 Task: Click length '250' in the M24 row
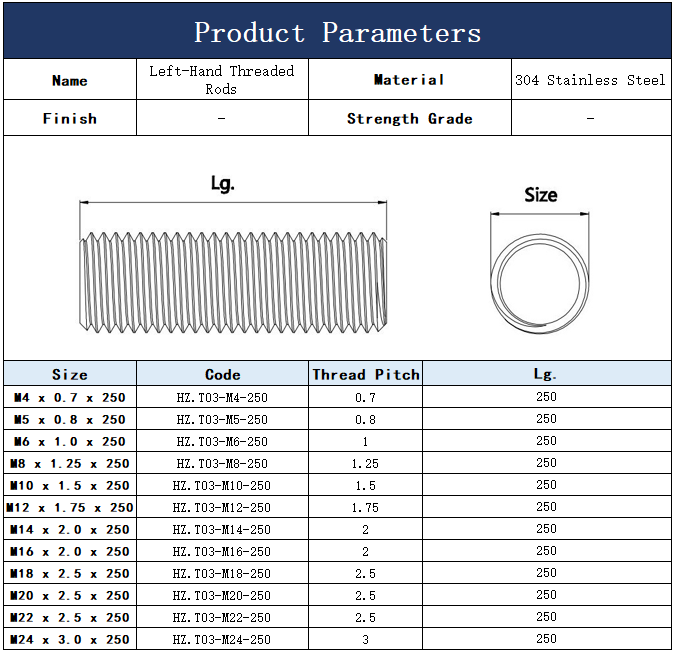tap(547, 638)
